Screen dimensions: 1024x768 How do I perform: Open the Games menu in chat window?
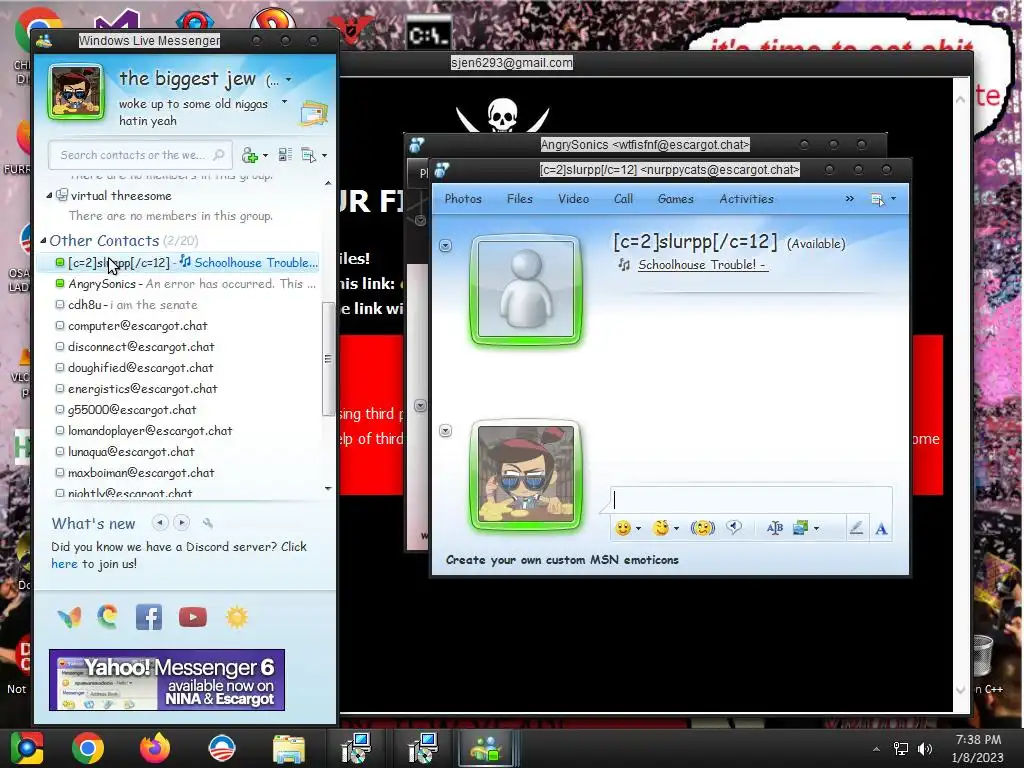pos(675,199)
